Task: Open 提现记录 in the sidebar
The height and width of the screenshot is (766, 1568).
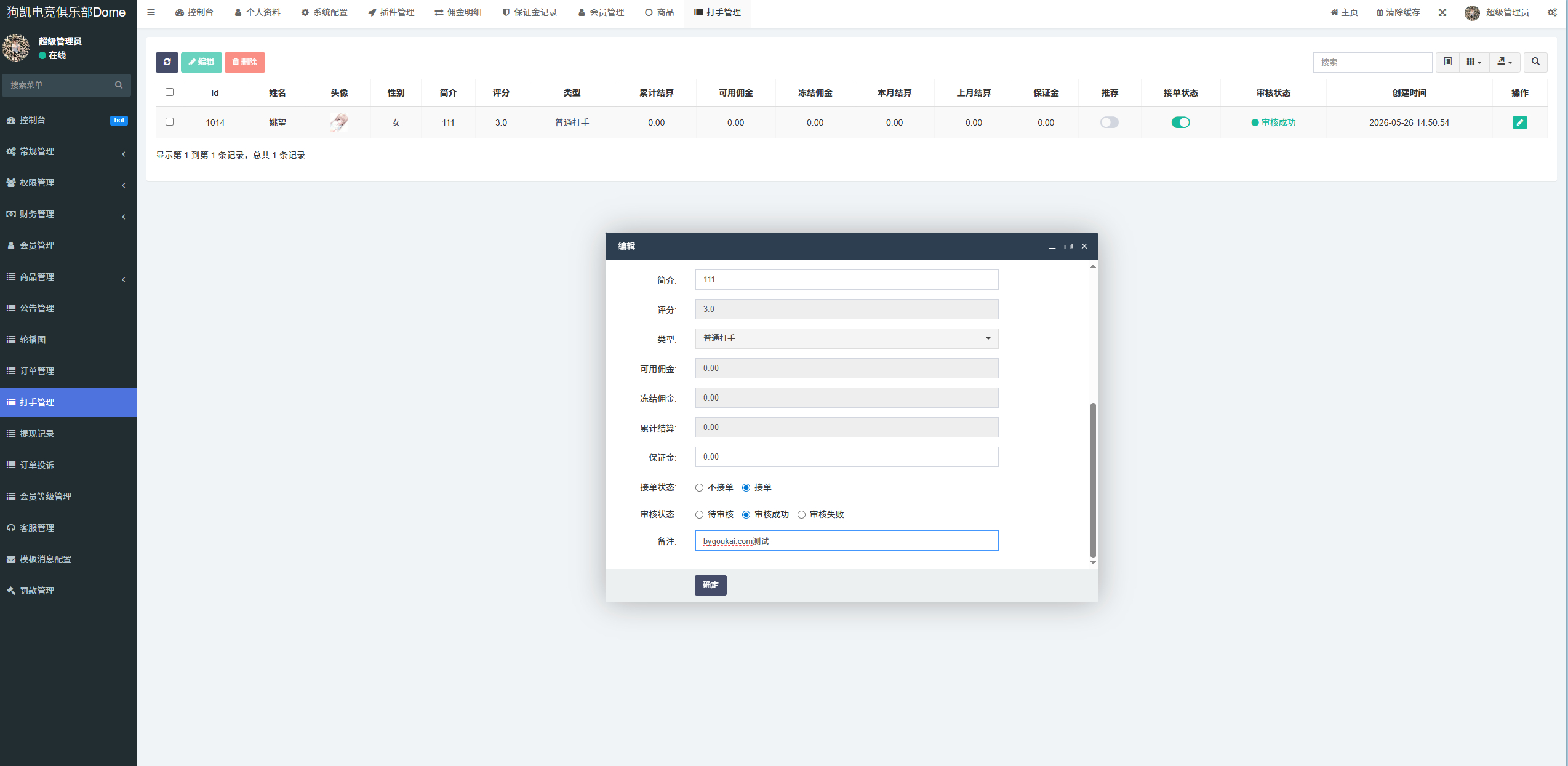Action: (68, 434)
